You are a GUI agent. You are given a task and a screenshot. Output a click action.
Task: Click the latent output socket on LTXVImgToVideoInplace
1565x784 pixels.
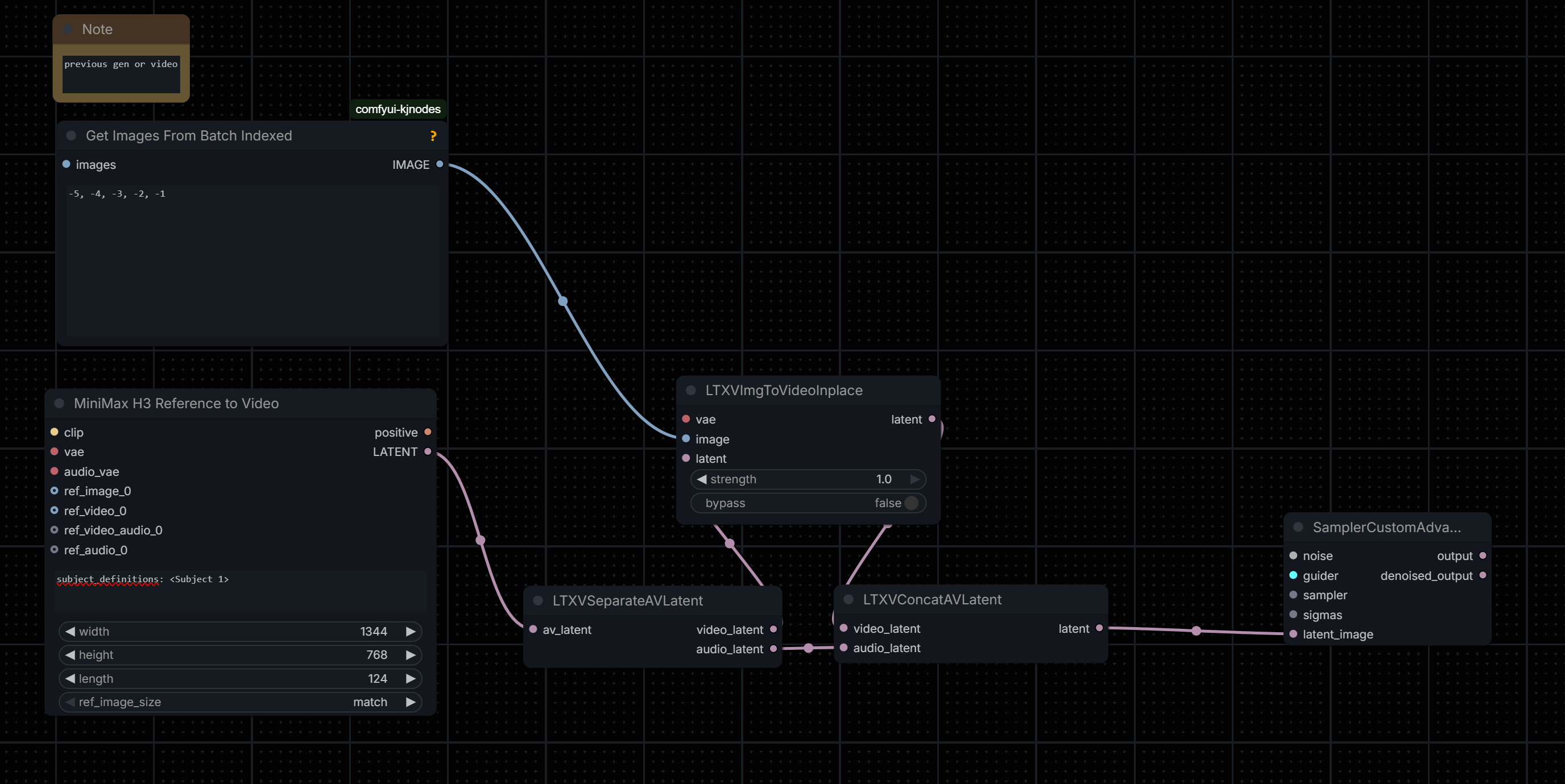[932, 419]
